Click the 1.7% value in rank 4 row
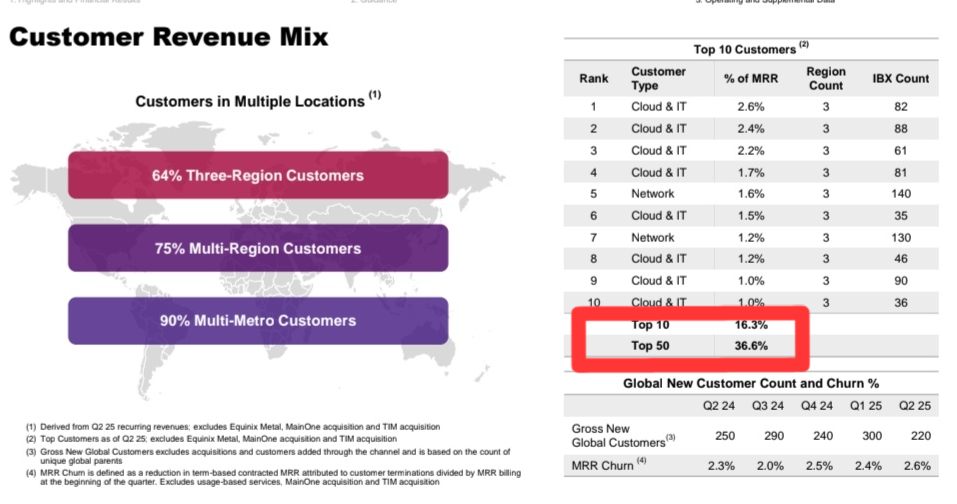 (x=751, y=173)
